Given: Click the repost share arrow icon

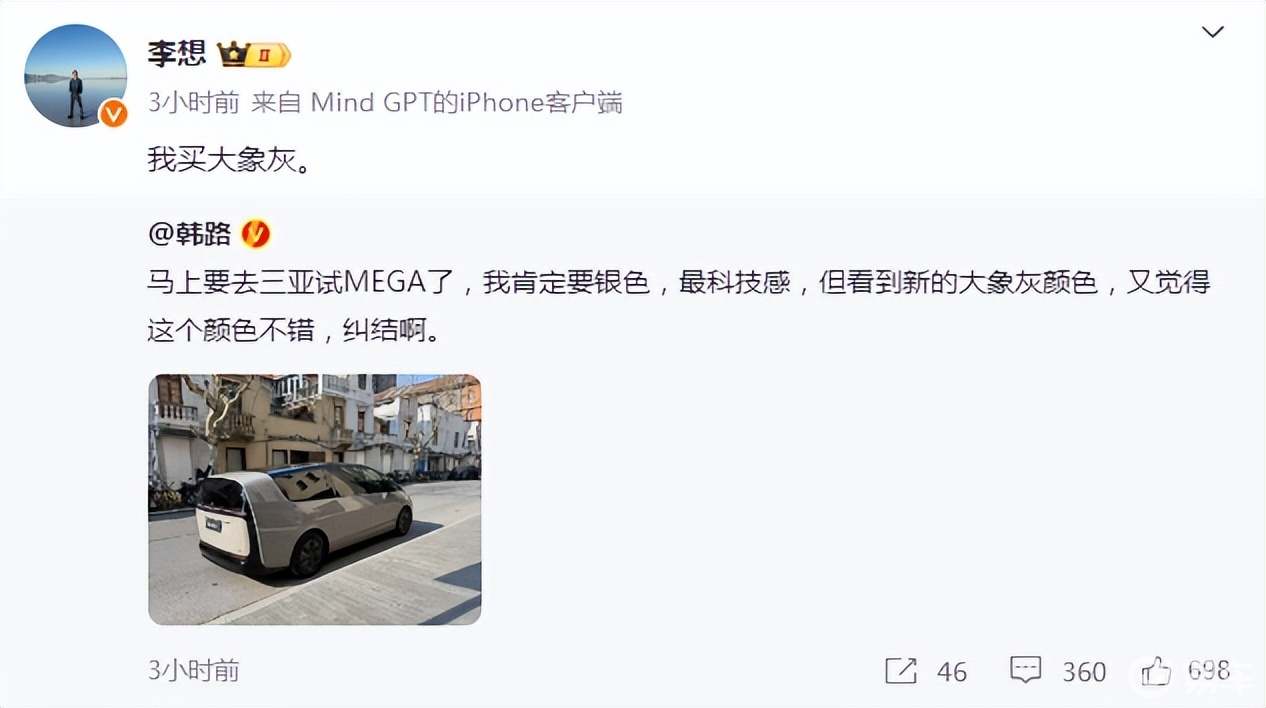Looking at the screenshot, I should (901, 671).
